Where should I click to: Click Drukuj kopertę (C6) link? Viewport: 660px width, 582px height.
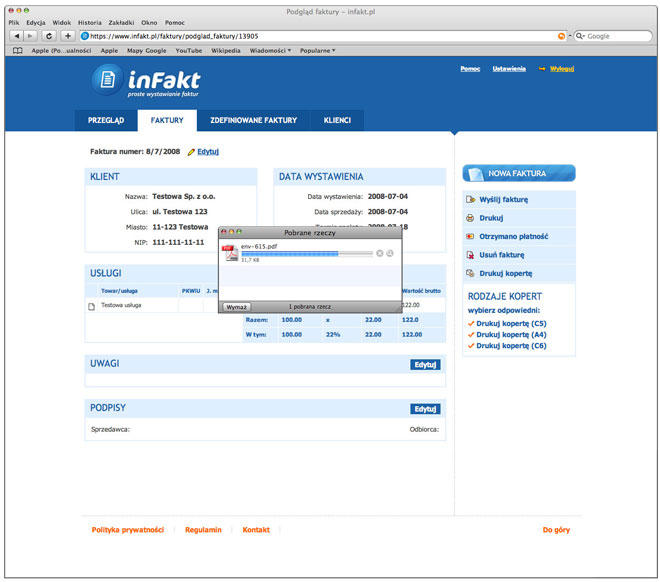pos(511,345)
